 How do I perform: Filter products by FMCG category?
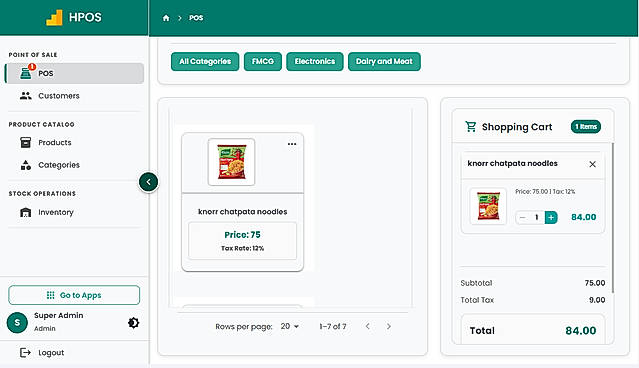click(263, 62)
